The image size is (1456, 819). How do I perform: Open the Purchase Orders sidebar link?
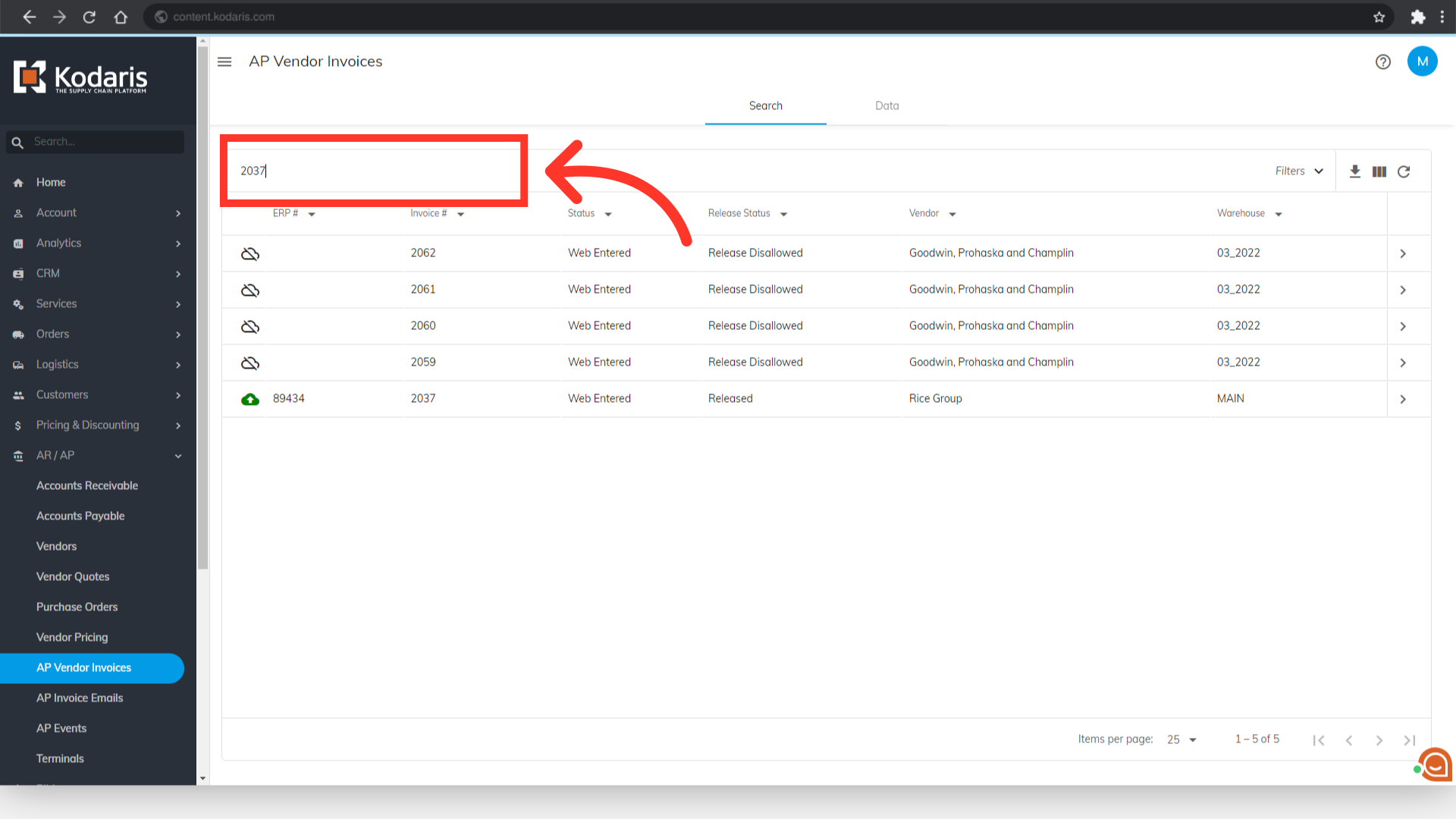[77, 607]
